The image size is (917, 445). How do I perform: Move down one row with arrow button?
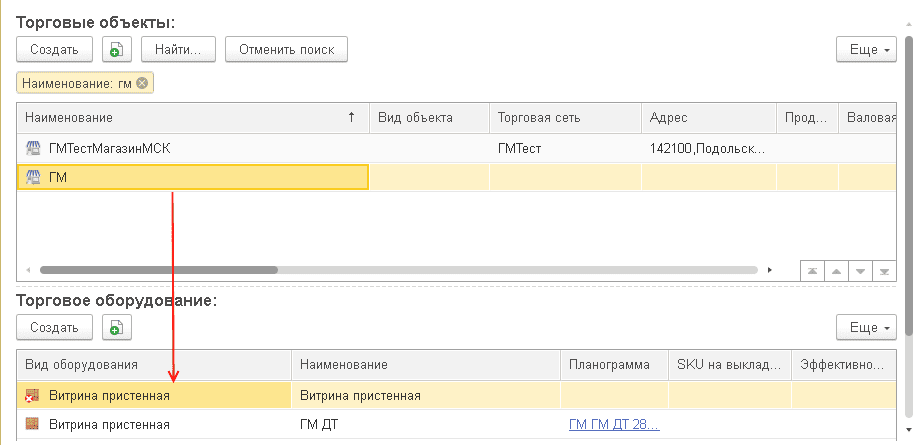click(860, 271)
